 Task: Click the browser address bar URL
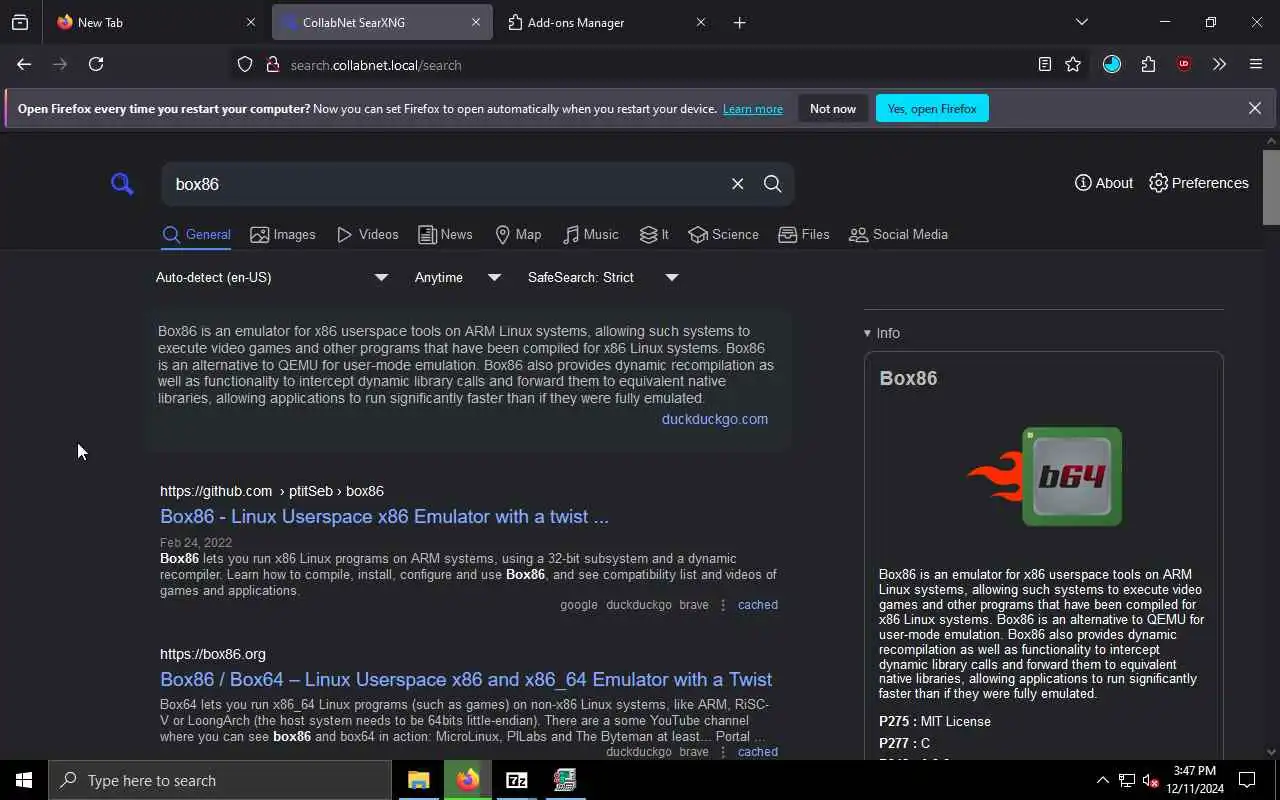[376, 65]
